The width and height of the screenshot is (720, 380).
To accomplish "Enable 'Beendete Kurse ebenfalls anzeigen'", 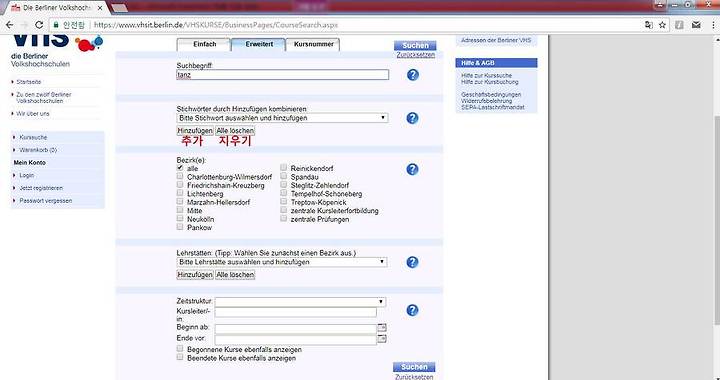I will coord(180,357).
